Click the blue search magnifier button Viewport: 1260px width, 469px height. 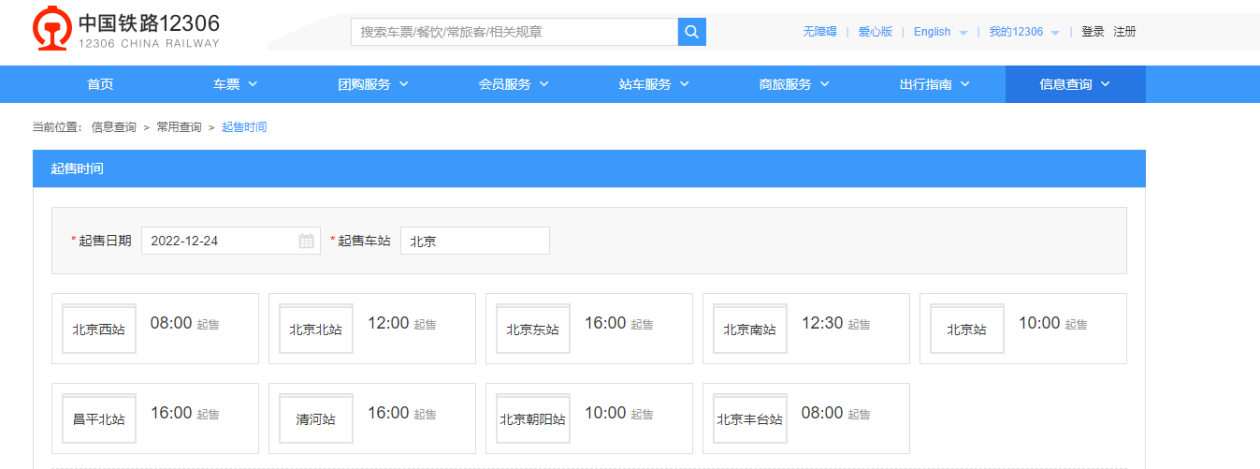pos(692,32)
